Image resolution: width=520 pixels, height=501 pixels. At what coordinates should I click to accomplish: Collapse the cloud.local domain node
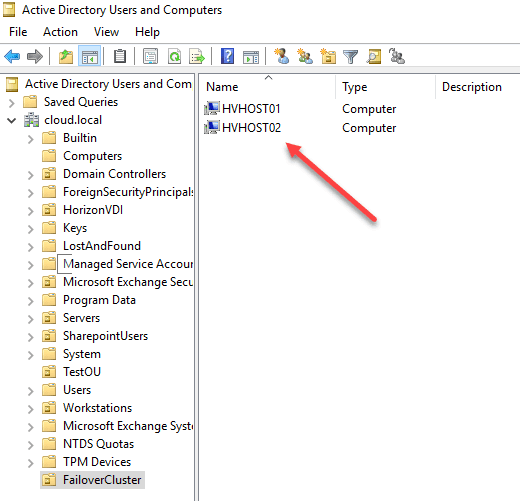(x=12, y=120)
